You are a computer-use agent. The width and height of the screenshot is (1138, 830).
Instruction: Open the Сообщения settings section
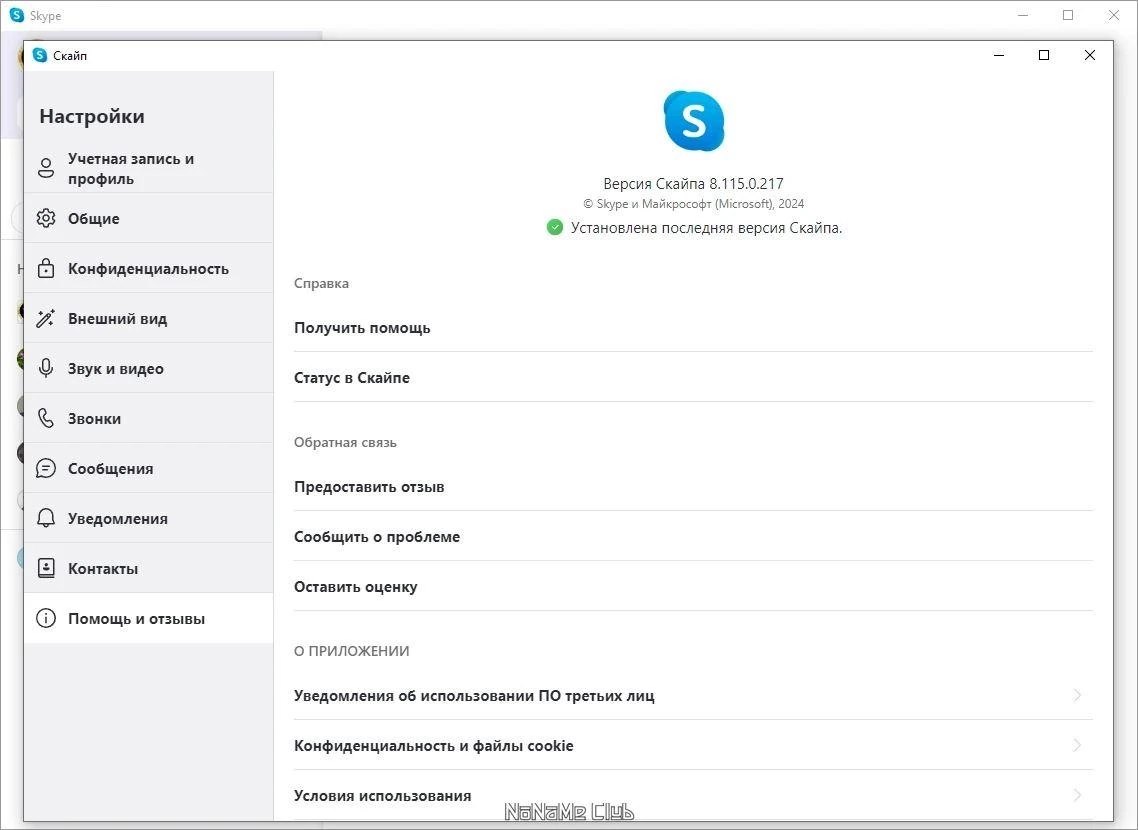[x=149, y=469]
